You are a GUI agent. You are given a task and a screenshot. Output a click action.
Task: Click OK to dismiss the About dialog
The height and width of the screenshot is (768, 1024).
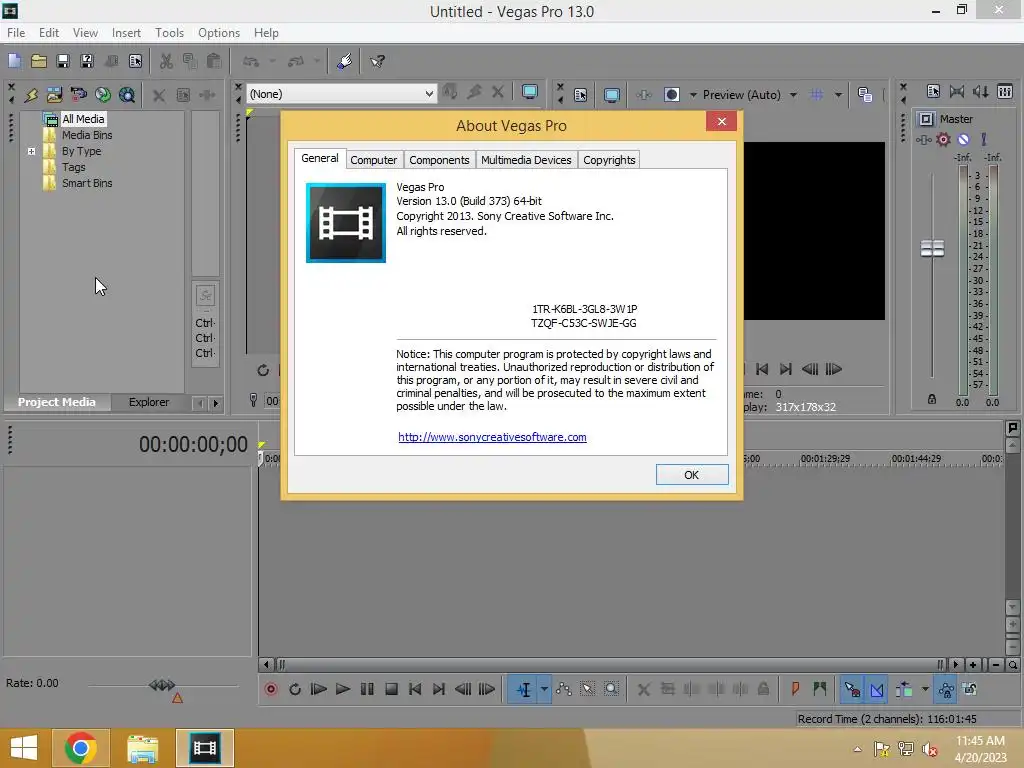692,475
